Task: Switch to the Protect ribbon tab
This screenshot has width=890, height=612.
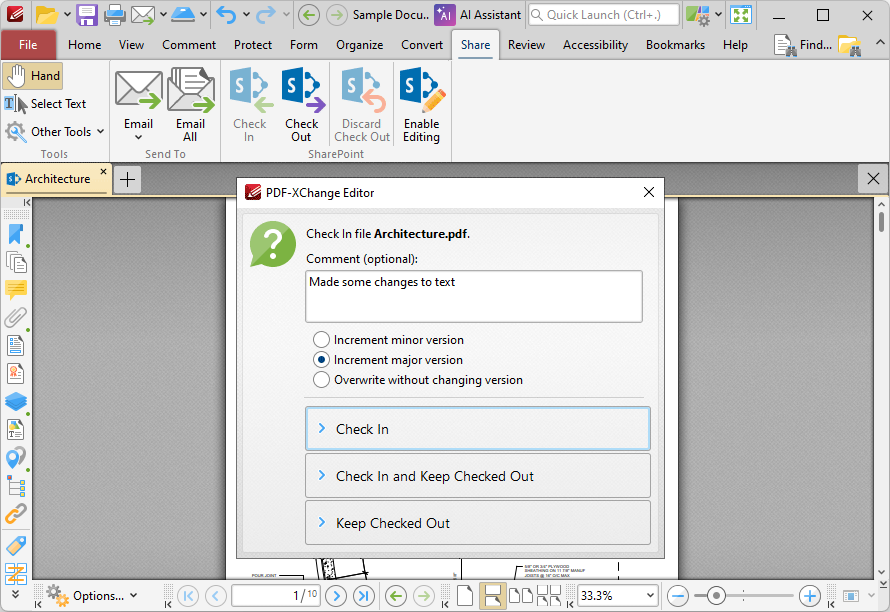Action: tap(253, 45)
